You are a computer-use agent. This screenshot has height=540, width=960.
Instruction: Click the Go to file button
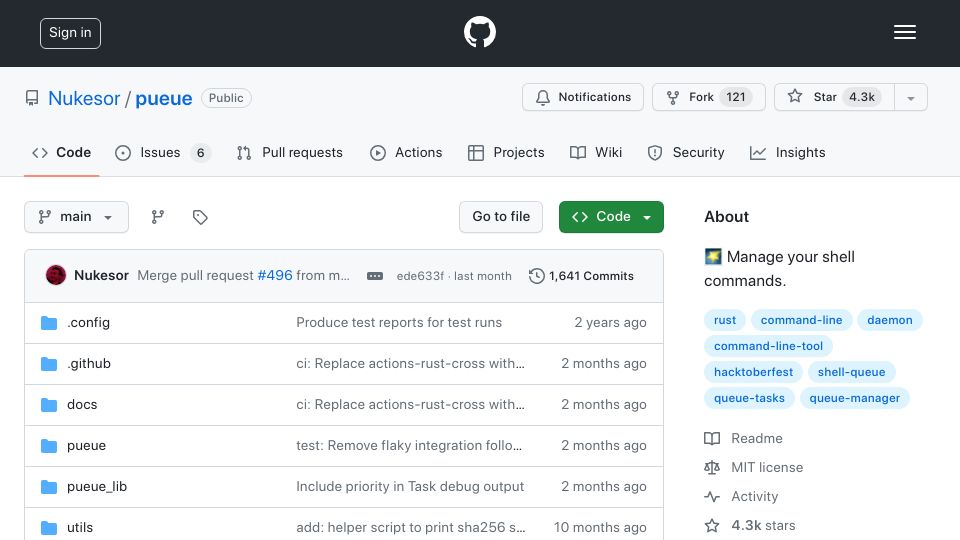pyautogui.click(x=501, y=217)
